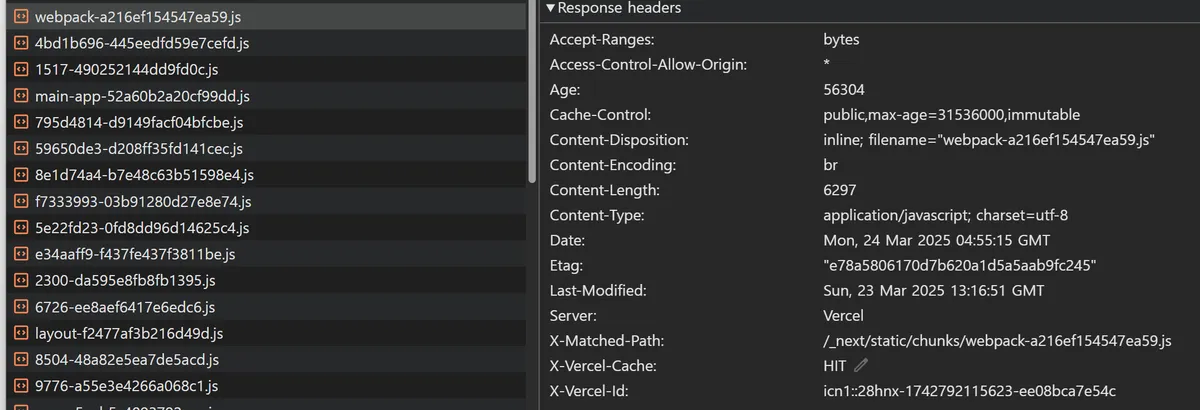Click the script icon beside main-app-52a60b2a20cf99dd.js
Screen dimensions: 1200x410
[20, 96]
